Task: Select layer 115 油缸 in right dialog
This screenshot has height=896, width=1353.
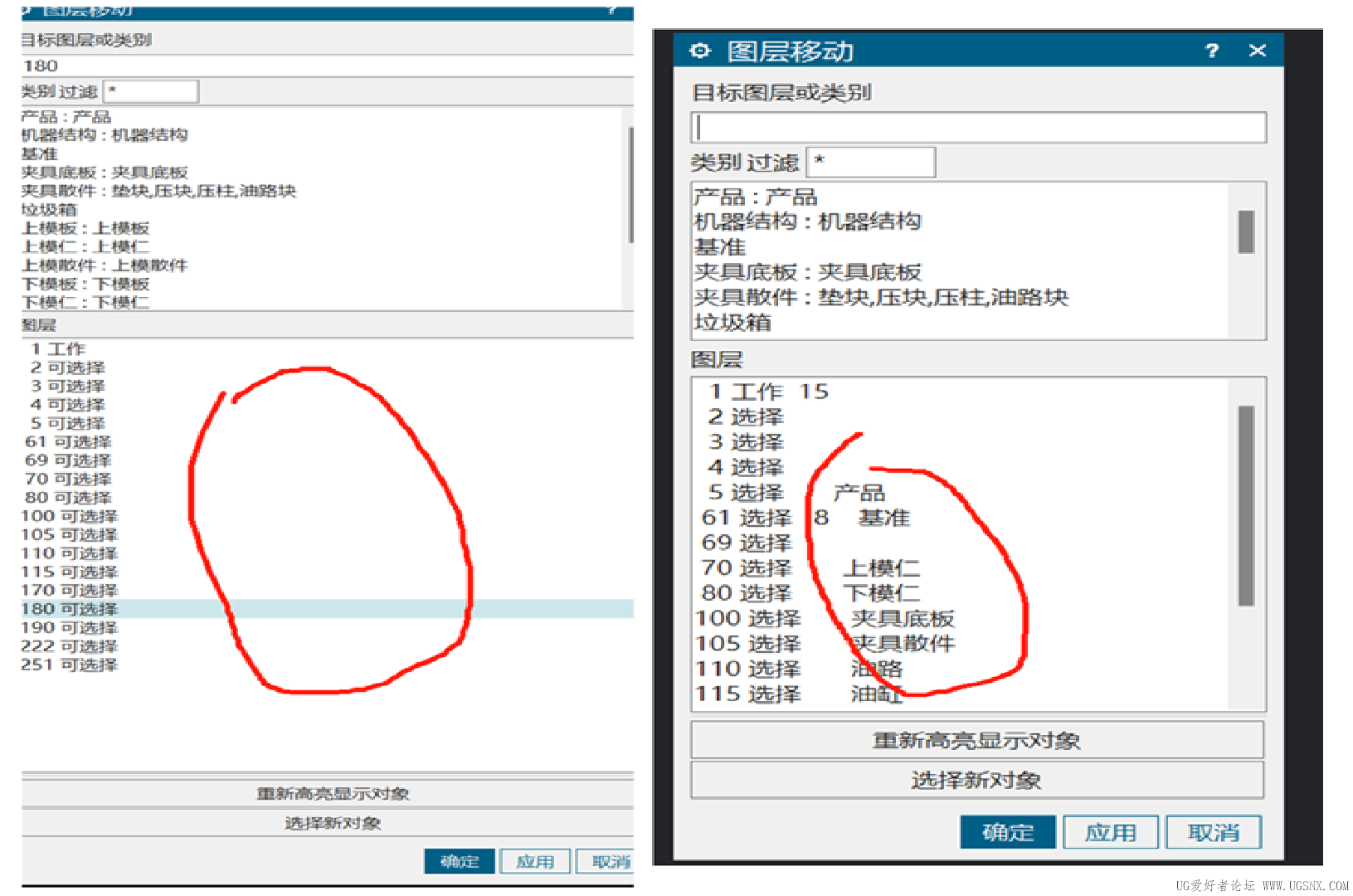Action: [799, 694]
